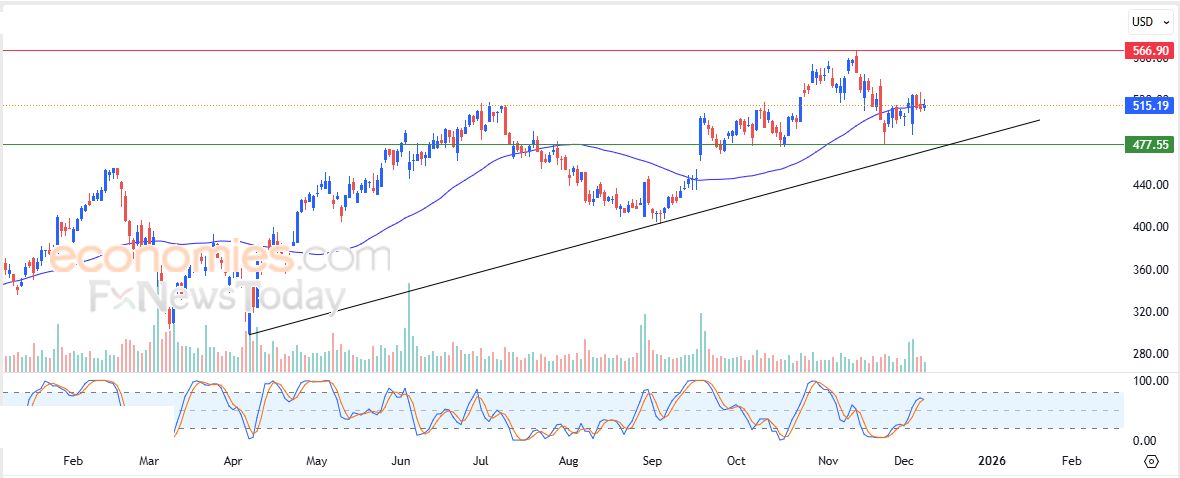Click the Nov label on time axis
Image resolution: width=1180 pixels, height=478 pixels.
[827, 461]
